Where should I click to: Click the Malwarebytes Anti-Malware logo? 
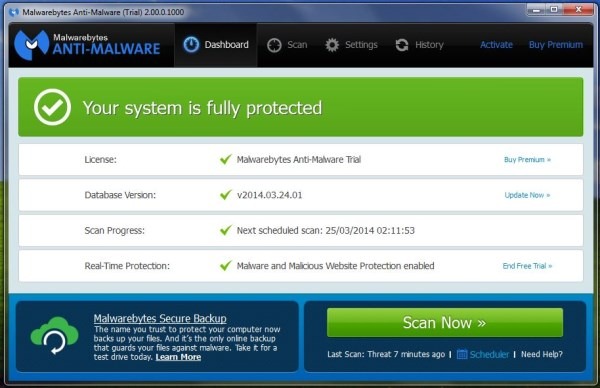(87, 44)
